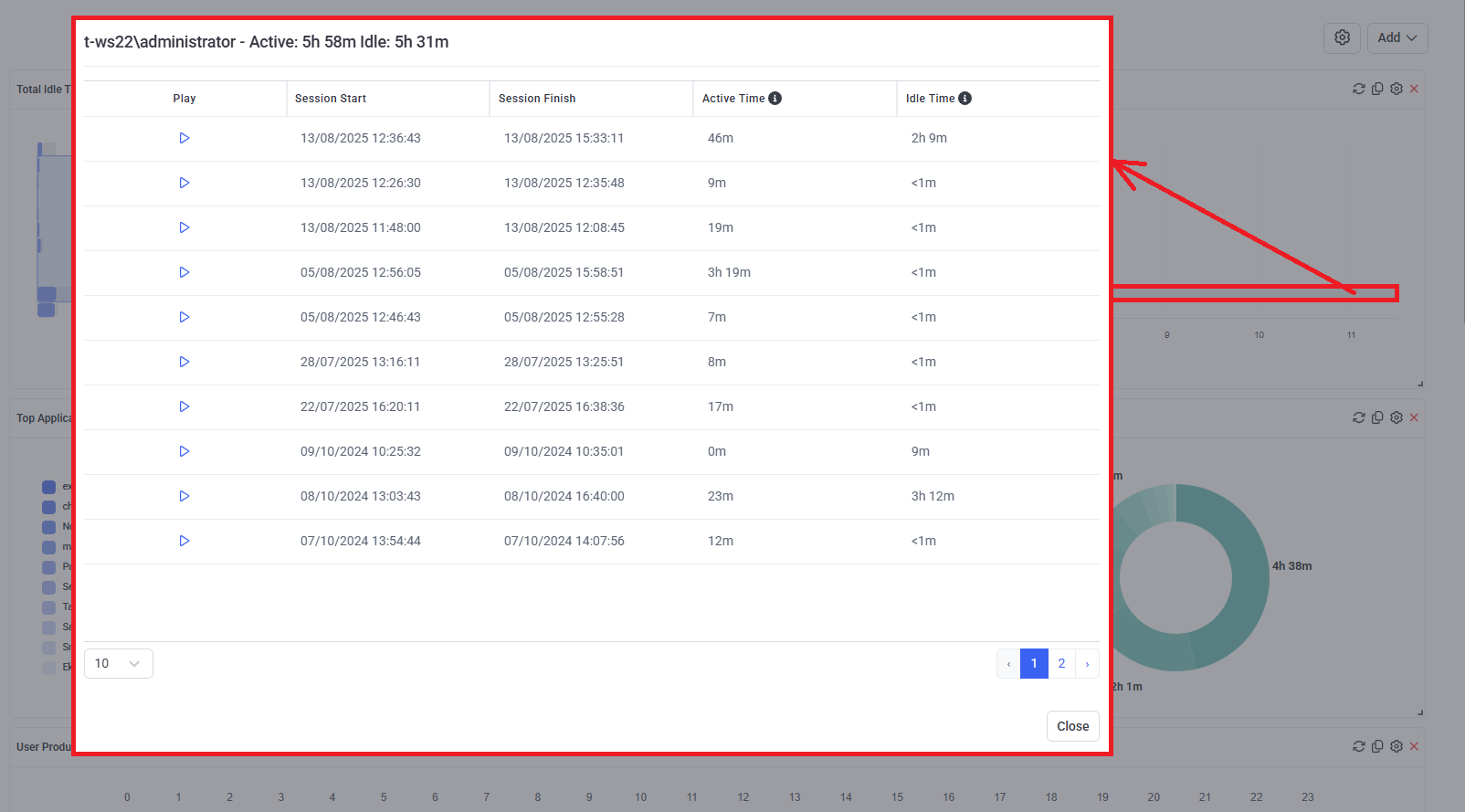The width and height of the screenshot is (1465, 812).
Task: Remove the Top Applications widget
Action: point(1414,417)
